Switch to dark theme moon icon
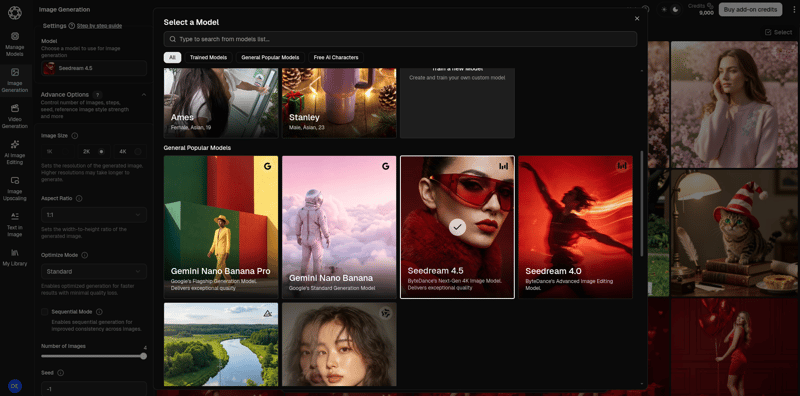Image resolution: width=800 pixels, height=396 pixels. coord(675,9)
